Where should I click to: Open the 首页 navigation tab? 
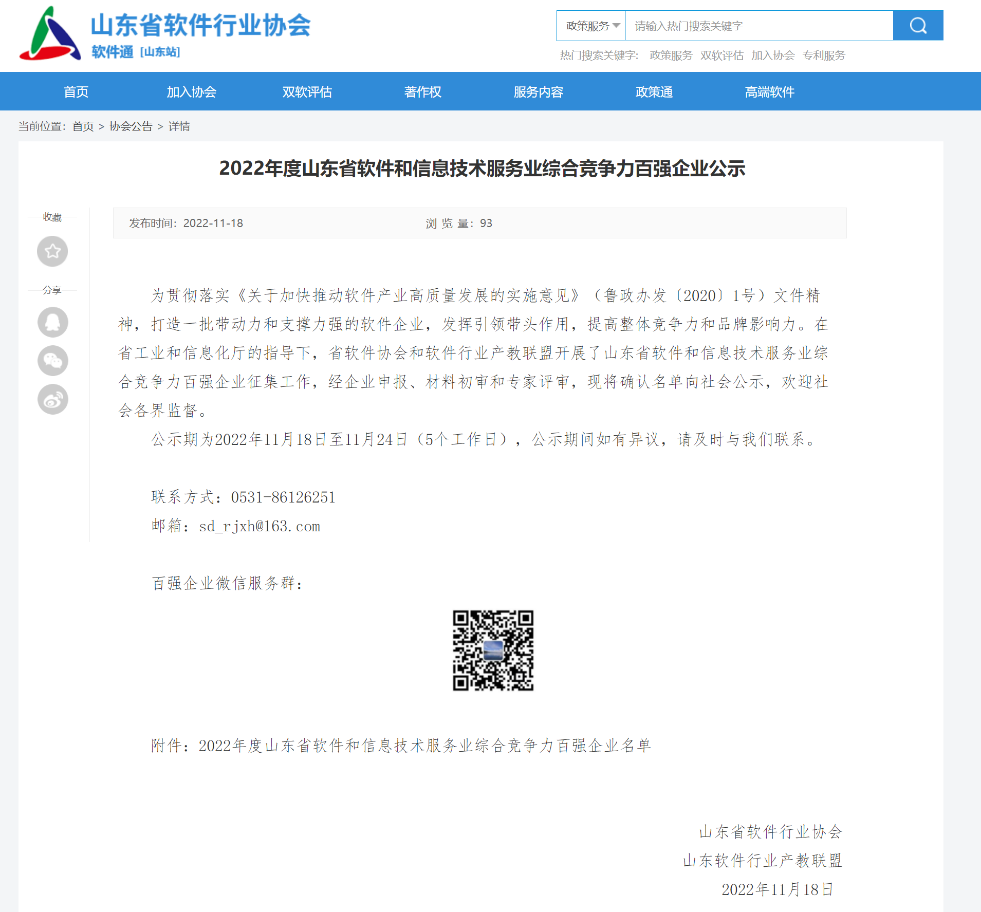76,92
